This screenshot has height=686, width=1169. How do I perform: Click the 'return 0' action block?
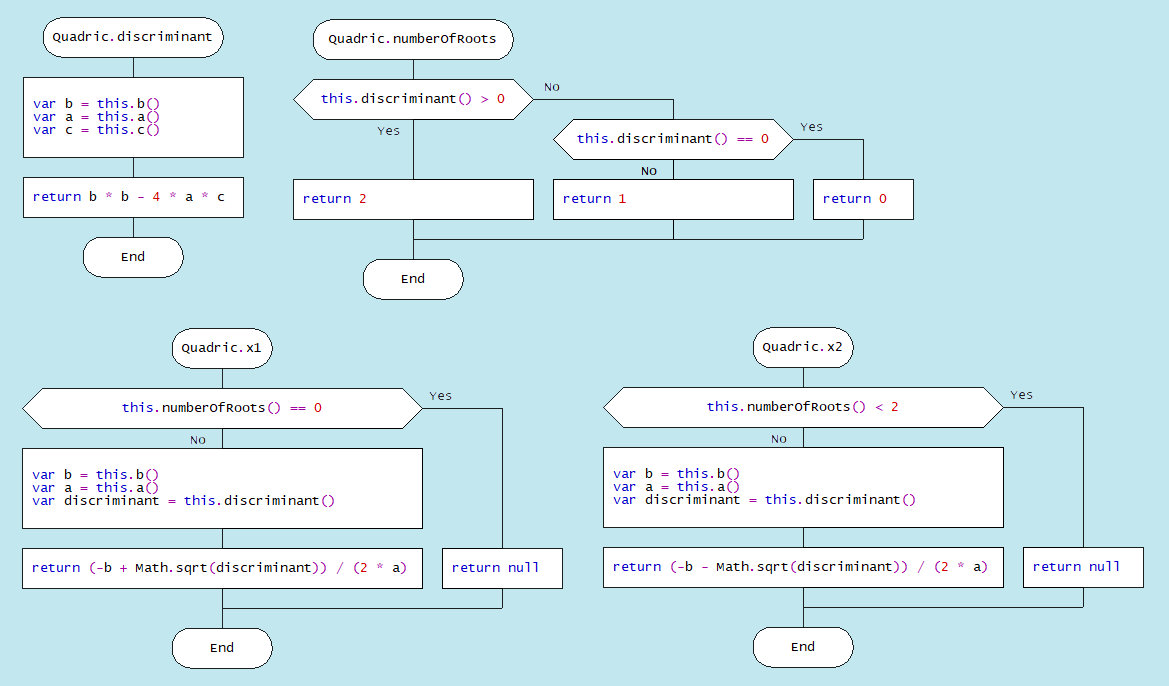[x=862, y=199]
